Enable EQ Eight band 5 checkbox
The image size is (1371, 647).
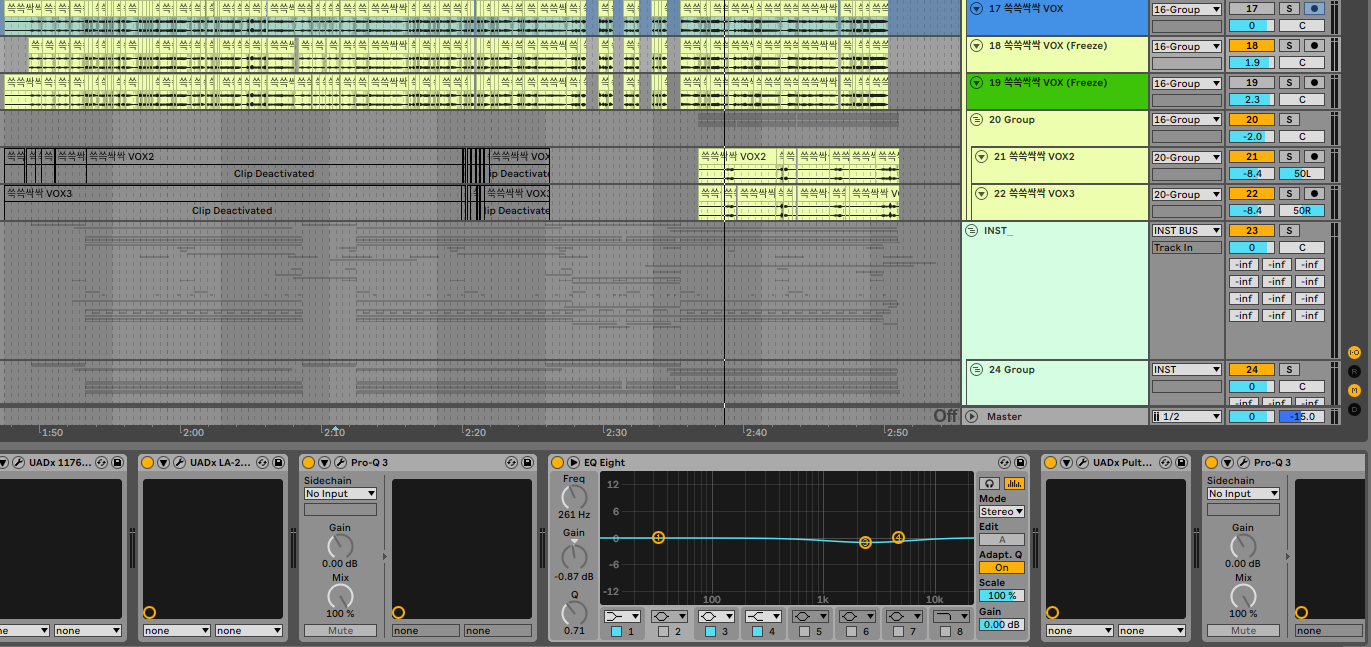804,631
